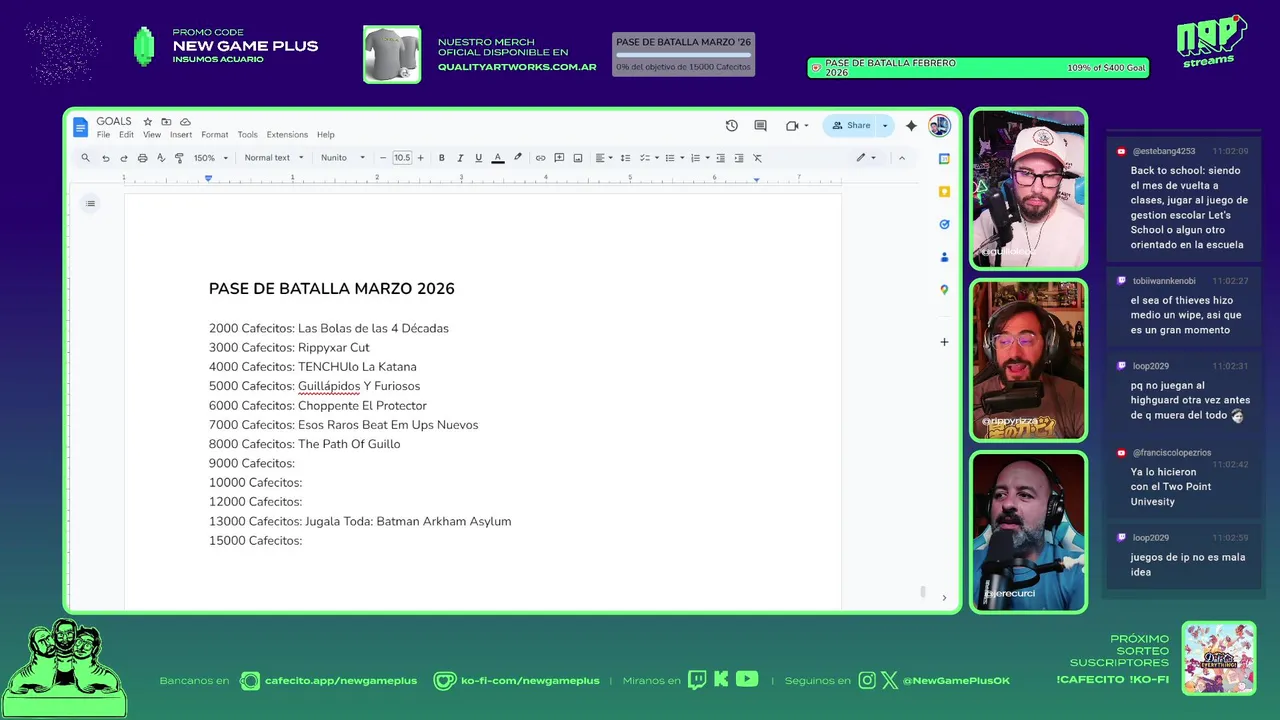Move the GOALS document to a folder

[x=166, y=122]
